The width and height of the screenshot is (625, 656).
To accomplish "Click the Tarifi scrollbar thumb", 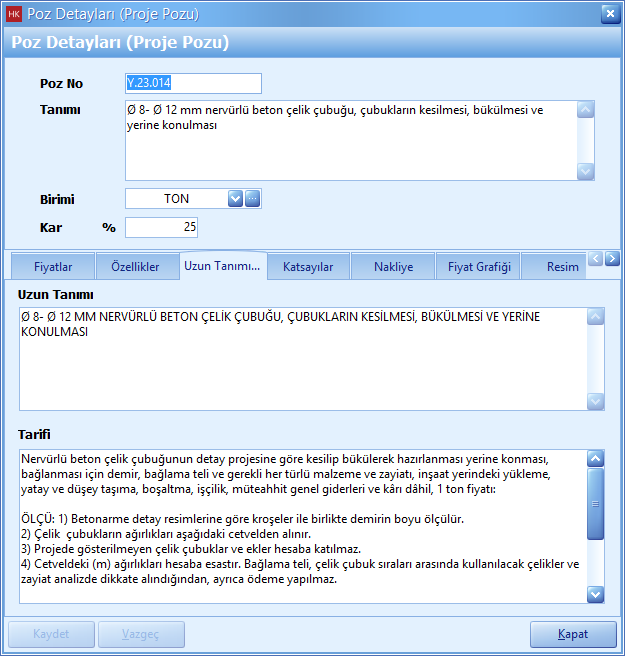I will 596,504.
